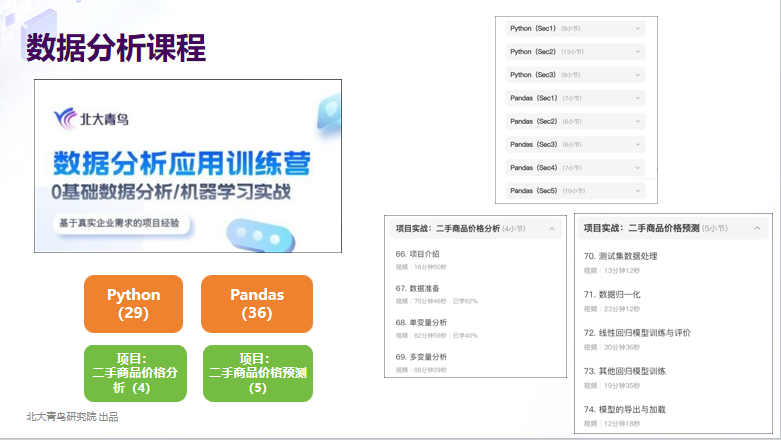Click the 项目实战：二手商品价格预测 header text

pyautogui.click(x=642, y=228)
